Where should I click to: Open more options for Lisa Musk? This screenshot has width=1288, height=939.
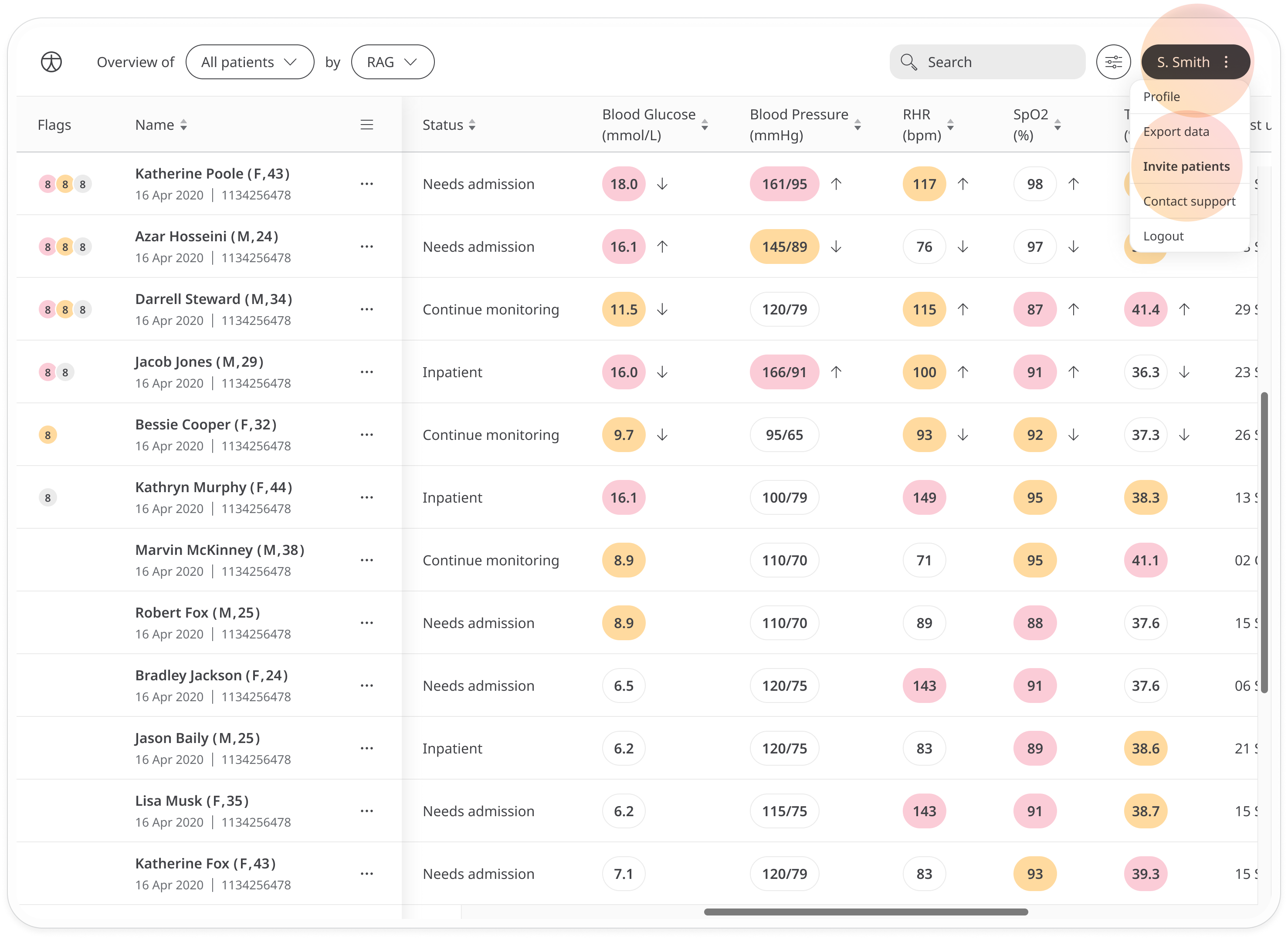coord(367,811)
